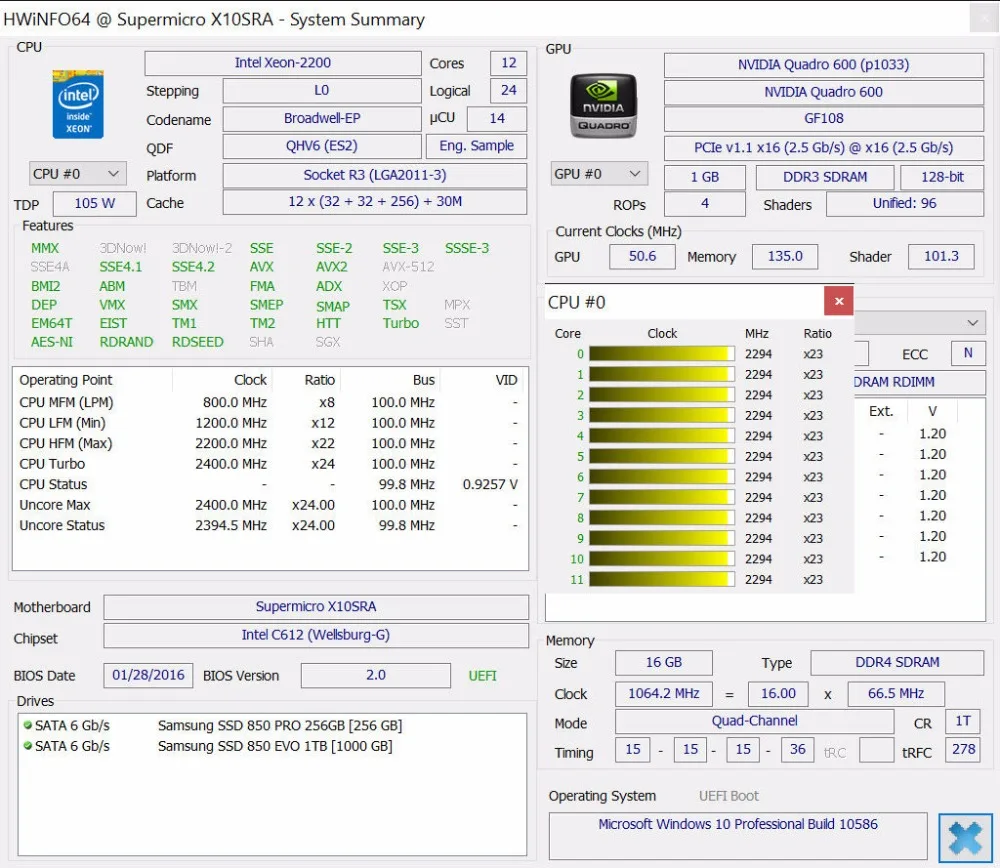This screenshot has width=1000, height=868.
Task: Click the tRFC value 278
Action: pyautogui.click(x=963, y=749)
